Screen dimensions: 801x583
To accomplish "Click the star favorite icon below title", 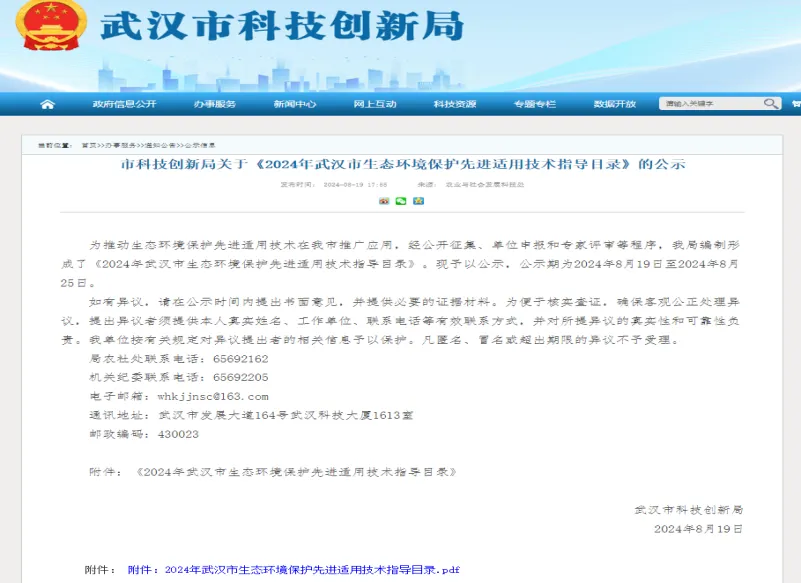I will coord(418,201).
